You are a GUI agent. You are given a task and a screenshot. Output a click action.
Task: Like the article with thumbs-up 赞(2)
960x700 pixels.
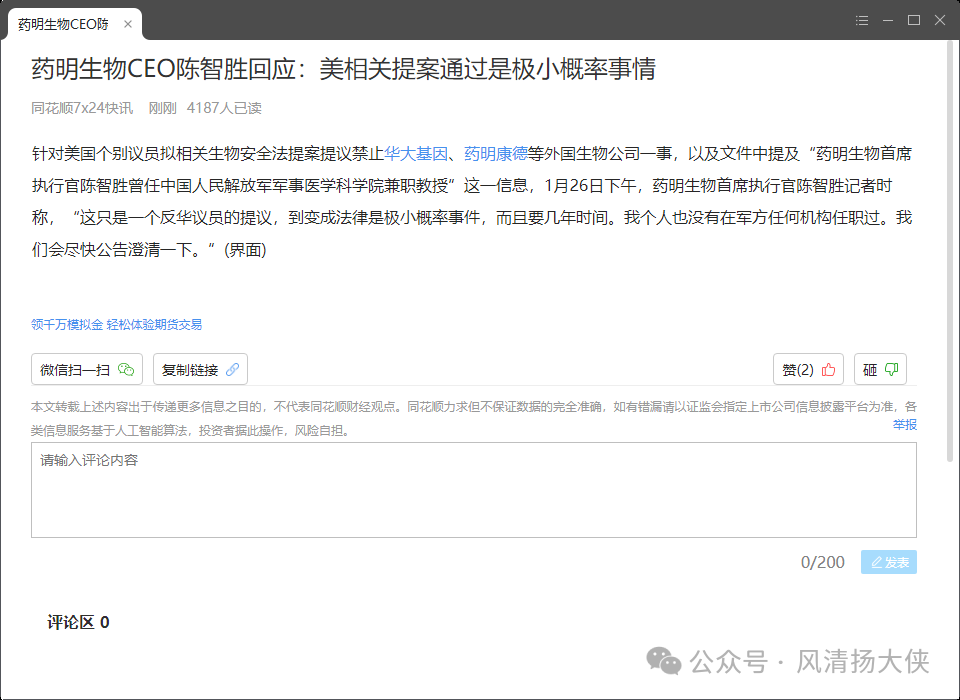808,370
